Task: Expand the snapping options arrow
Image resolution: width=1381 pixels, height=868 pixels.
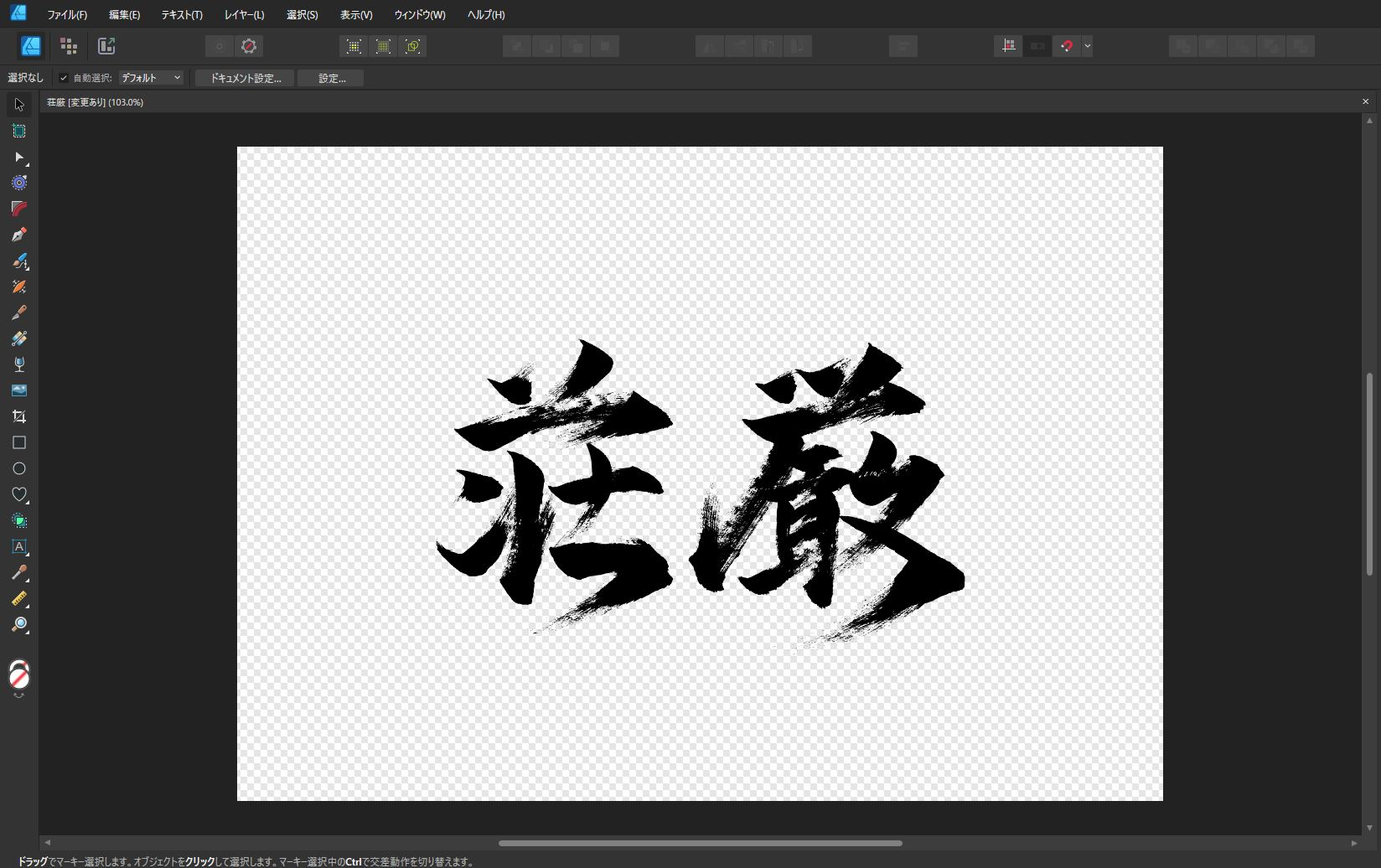Action: 1088,46
